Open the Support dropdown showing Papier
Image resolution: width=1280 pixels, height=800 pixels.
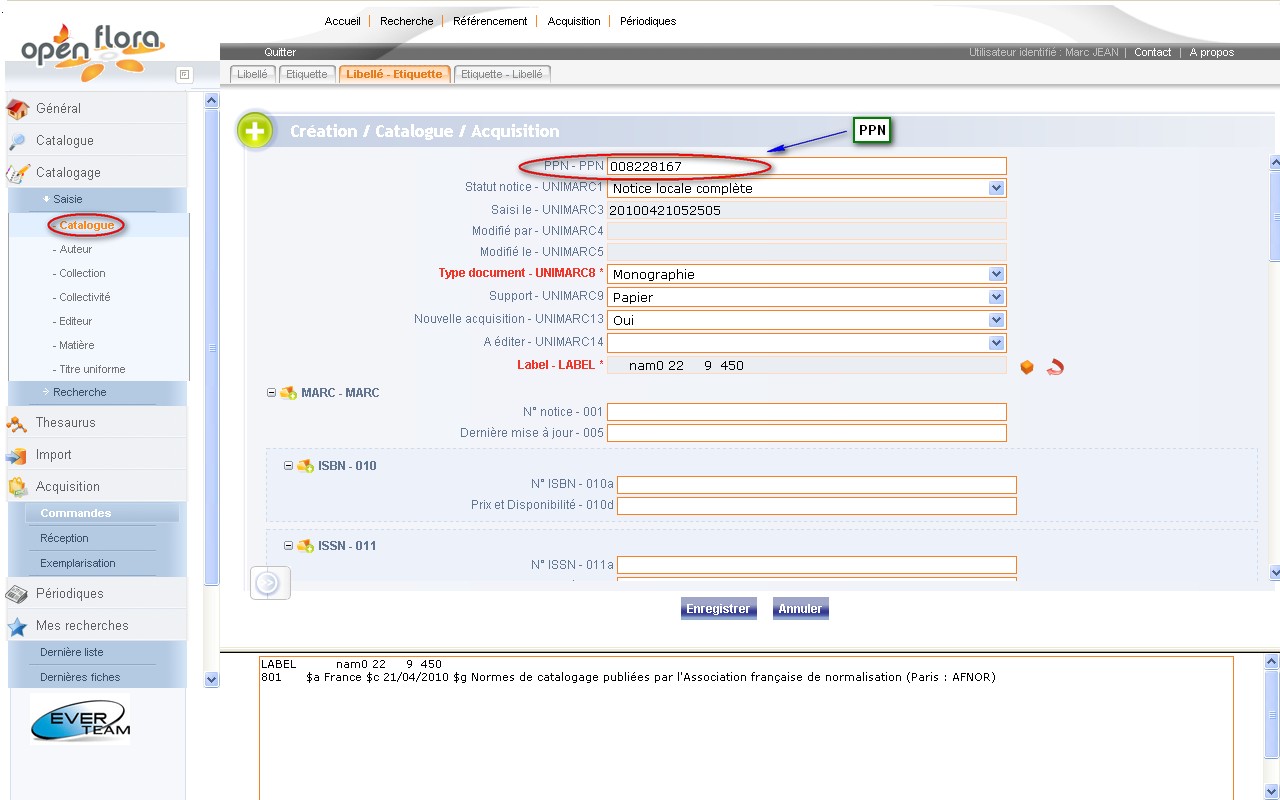[995, 297]
